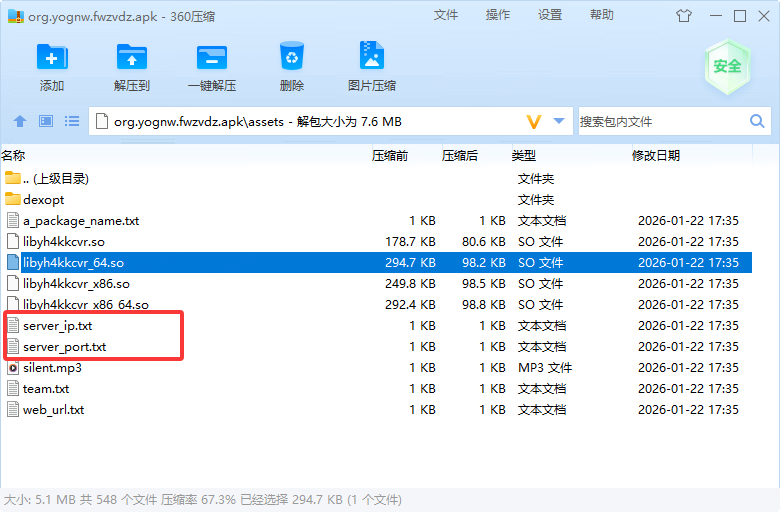This screenshot has height=512, width=780.
Task: Click the server_ip.txt document icon
Action: click(13, 325)
